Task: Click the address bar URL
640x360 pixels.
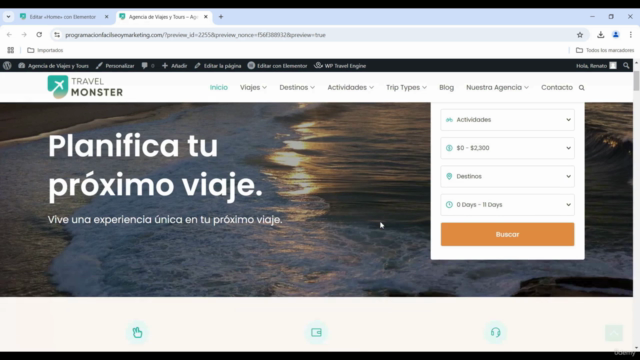Action: 196,35
